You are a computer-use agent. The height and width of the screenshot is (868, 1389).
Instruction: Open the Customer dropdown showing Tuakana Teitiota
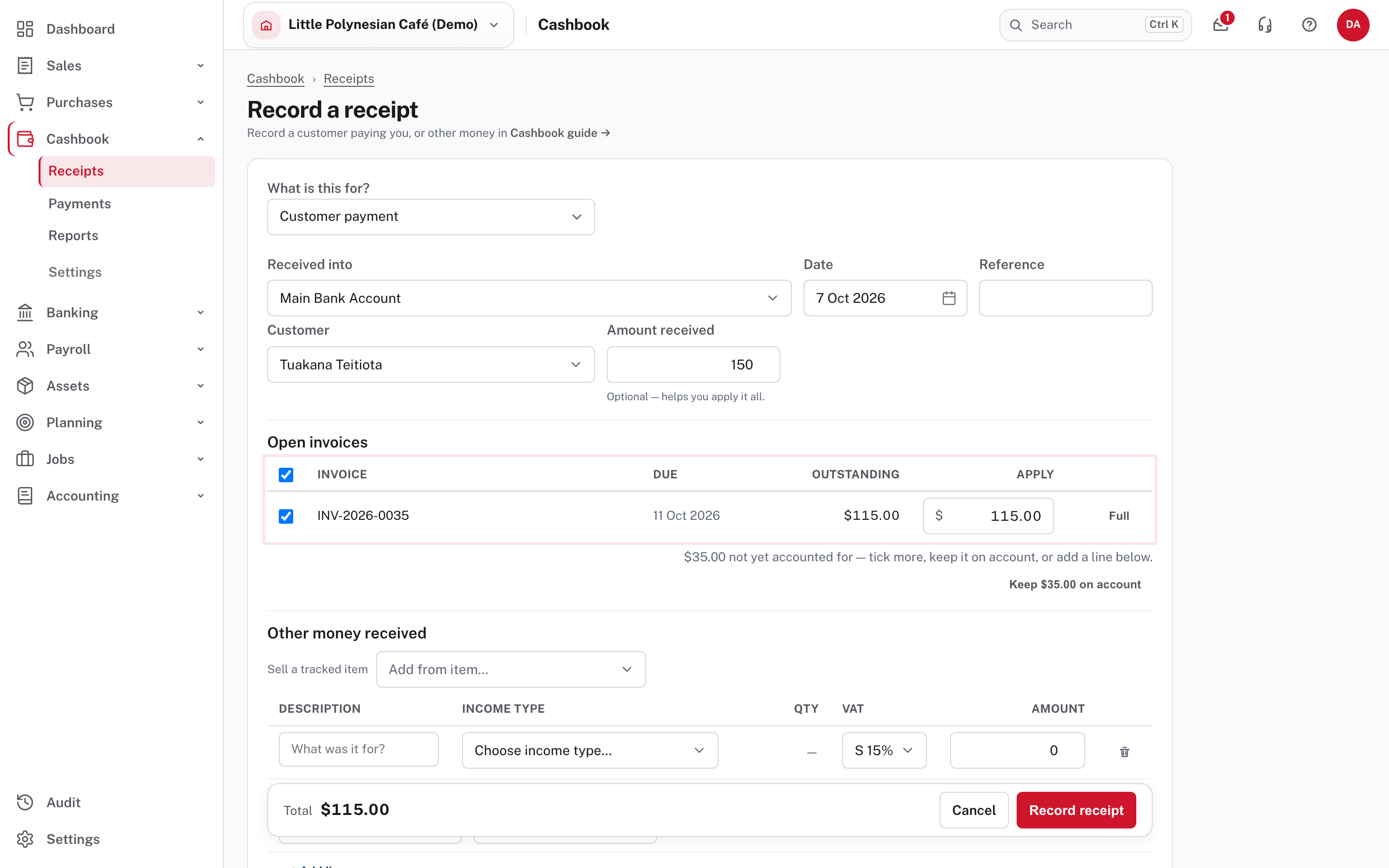(431, 365)
